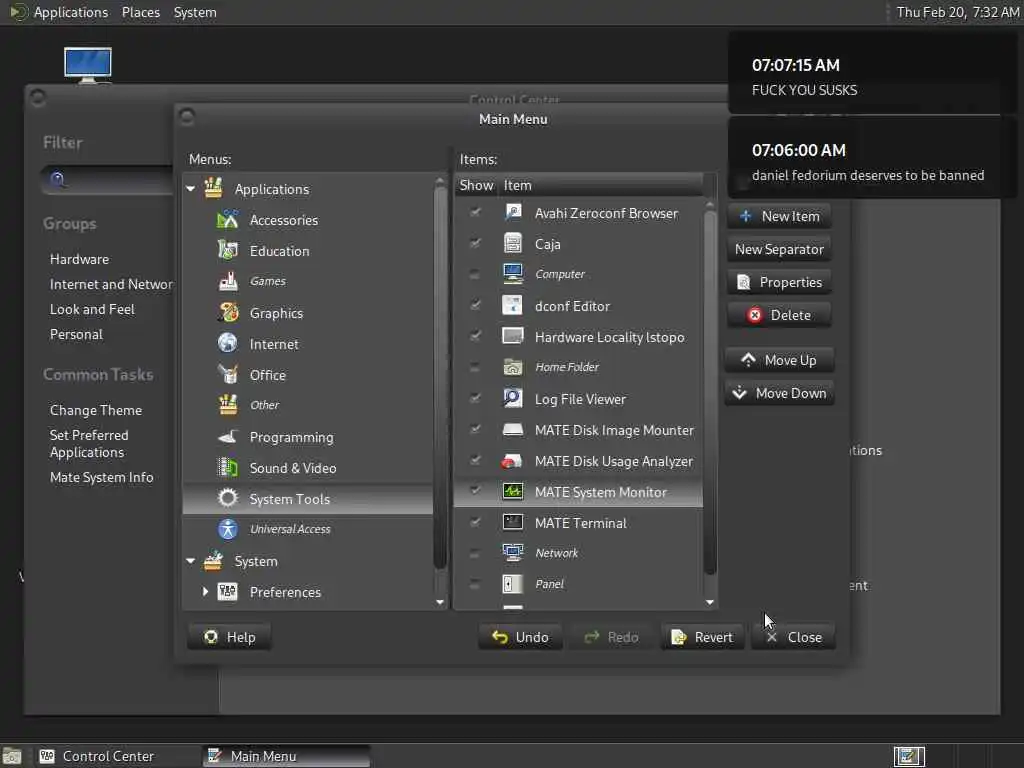Click the Revert button
1024x768 pixels.
click(702, 637)
